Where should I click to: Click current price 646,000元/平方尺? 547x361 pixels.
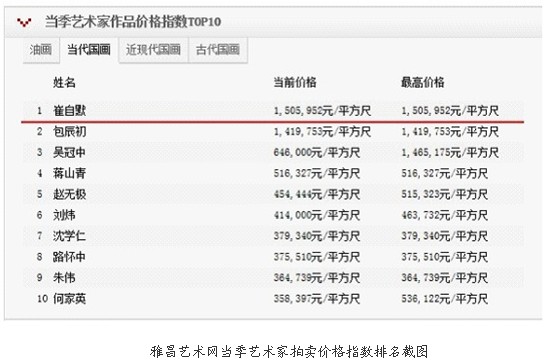[x=317, y=153]
